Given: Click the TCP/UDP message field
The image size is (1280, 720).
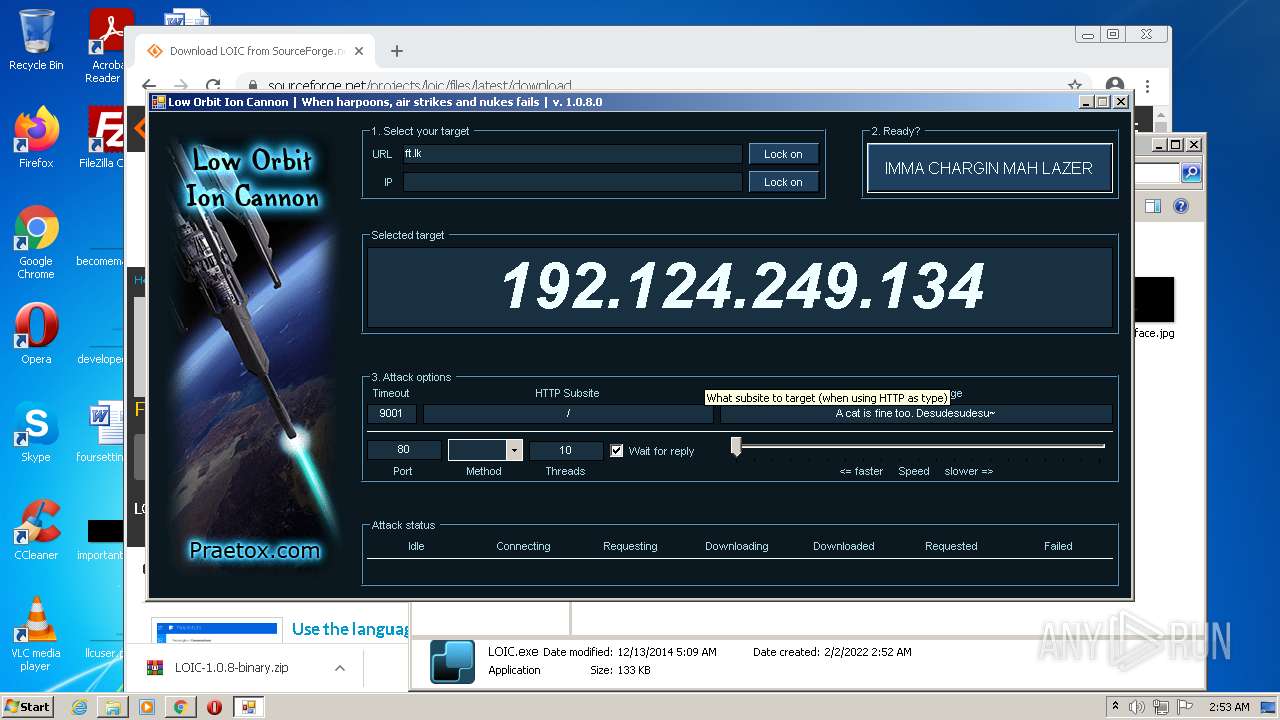Looking at the screenshot, I should pos(916,413).
